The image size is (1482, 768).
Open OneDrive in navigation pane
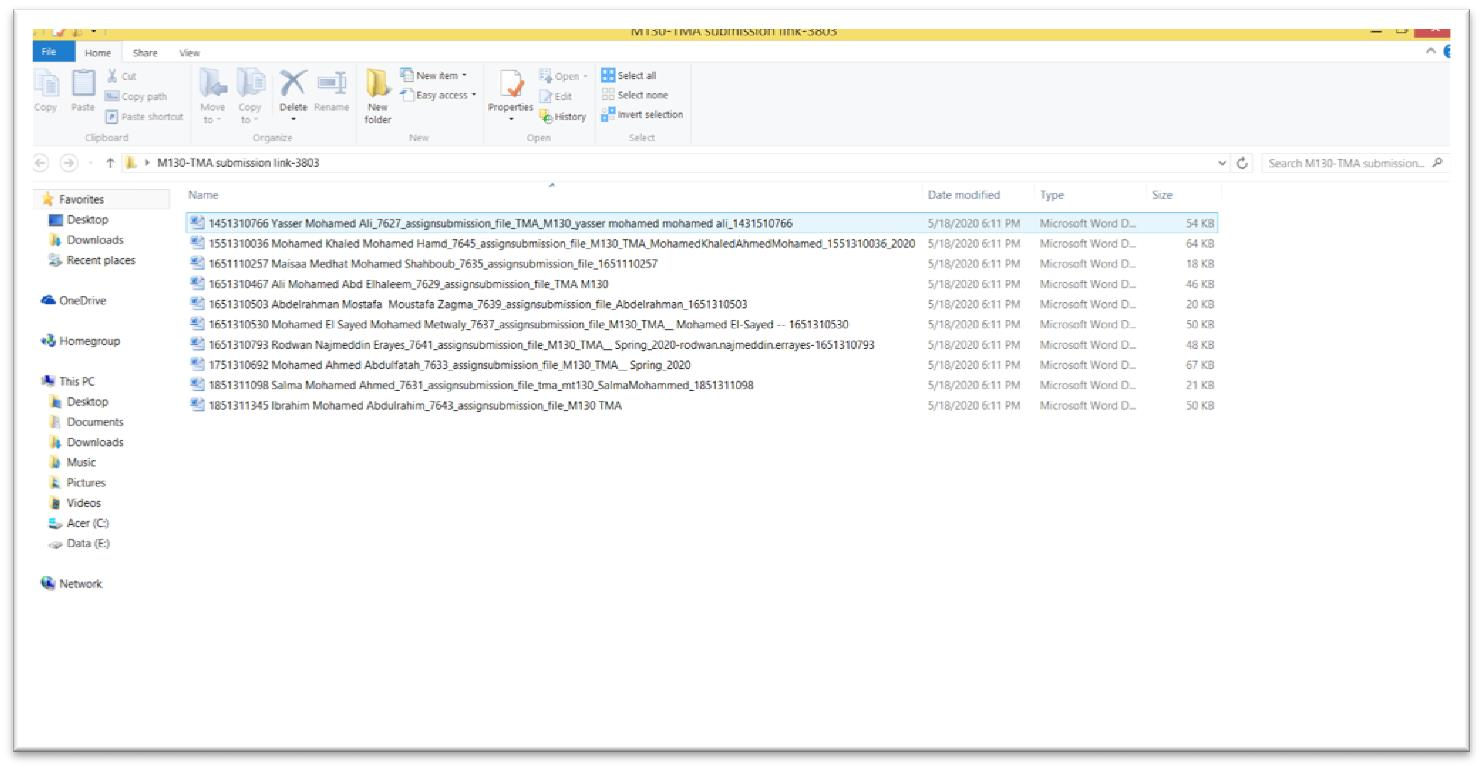(73, 301)
